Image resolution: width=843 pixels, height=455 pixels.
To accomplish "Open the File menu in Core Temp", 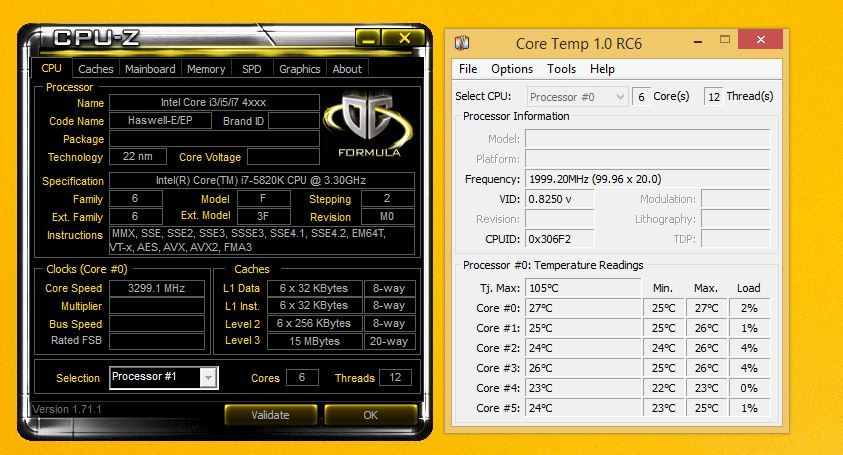I will pos(468,69).
